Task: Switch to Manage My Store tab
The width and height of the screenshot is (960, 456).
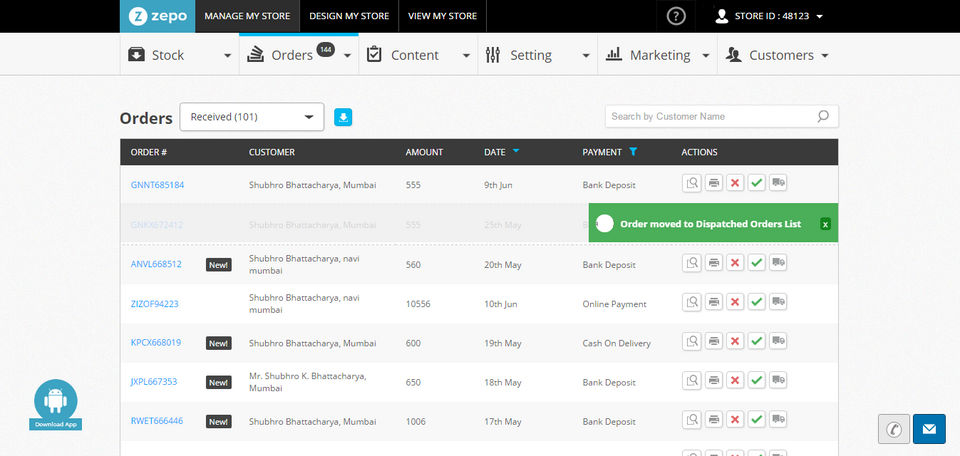Action: (247, 17)
